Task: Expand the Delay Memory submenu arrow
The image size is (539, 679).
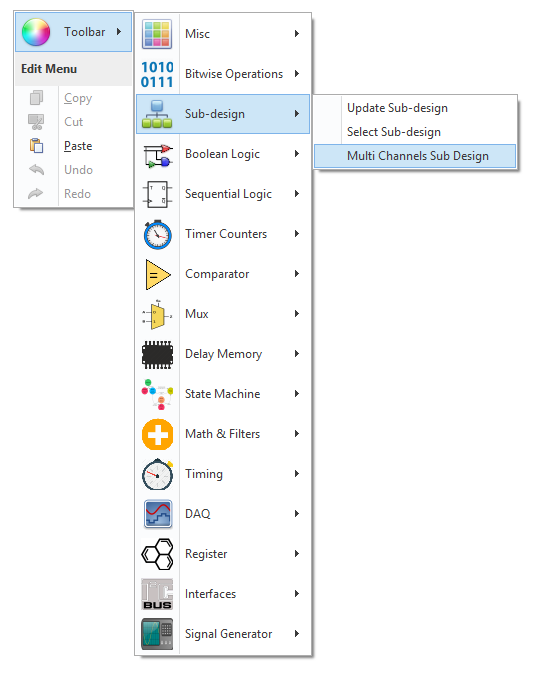Action: pos(297,354)
